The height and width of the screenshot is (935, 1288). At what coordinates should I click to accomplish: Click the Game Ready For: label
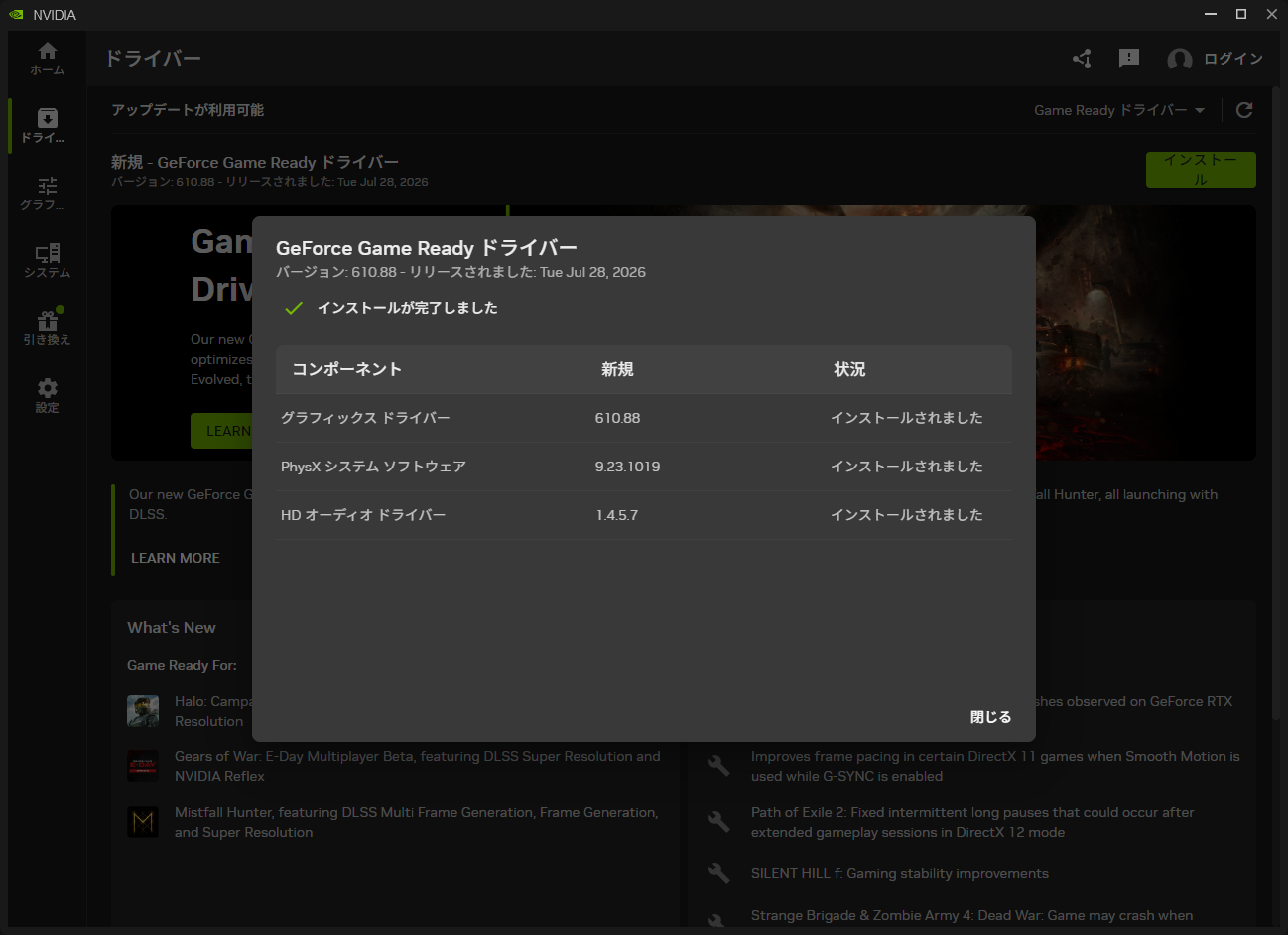[182, 665]
